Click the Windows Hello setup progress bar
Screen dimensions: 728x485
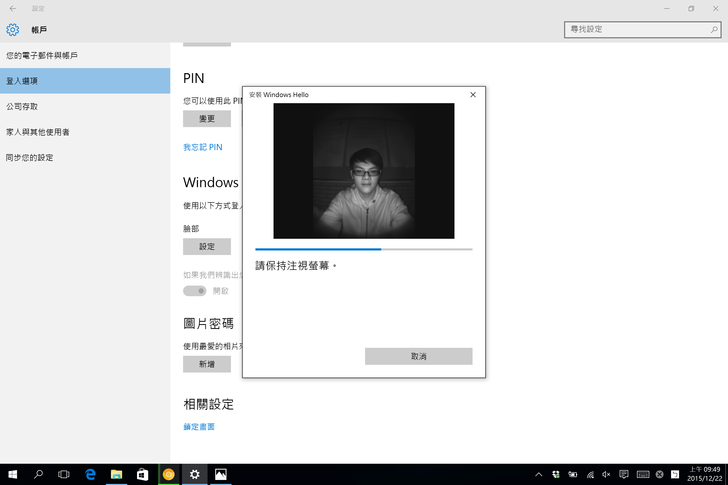pyautogui.click(x=363, y=249)
